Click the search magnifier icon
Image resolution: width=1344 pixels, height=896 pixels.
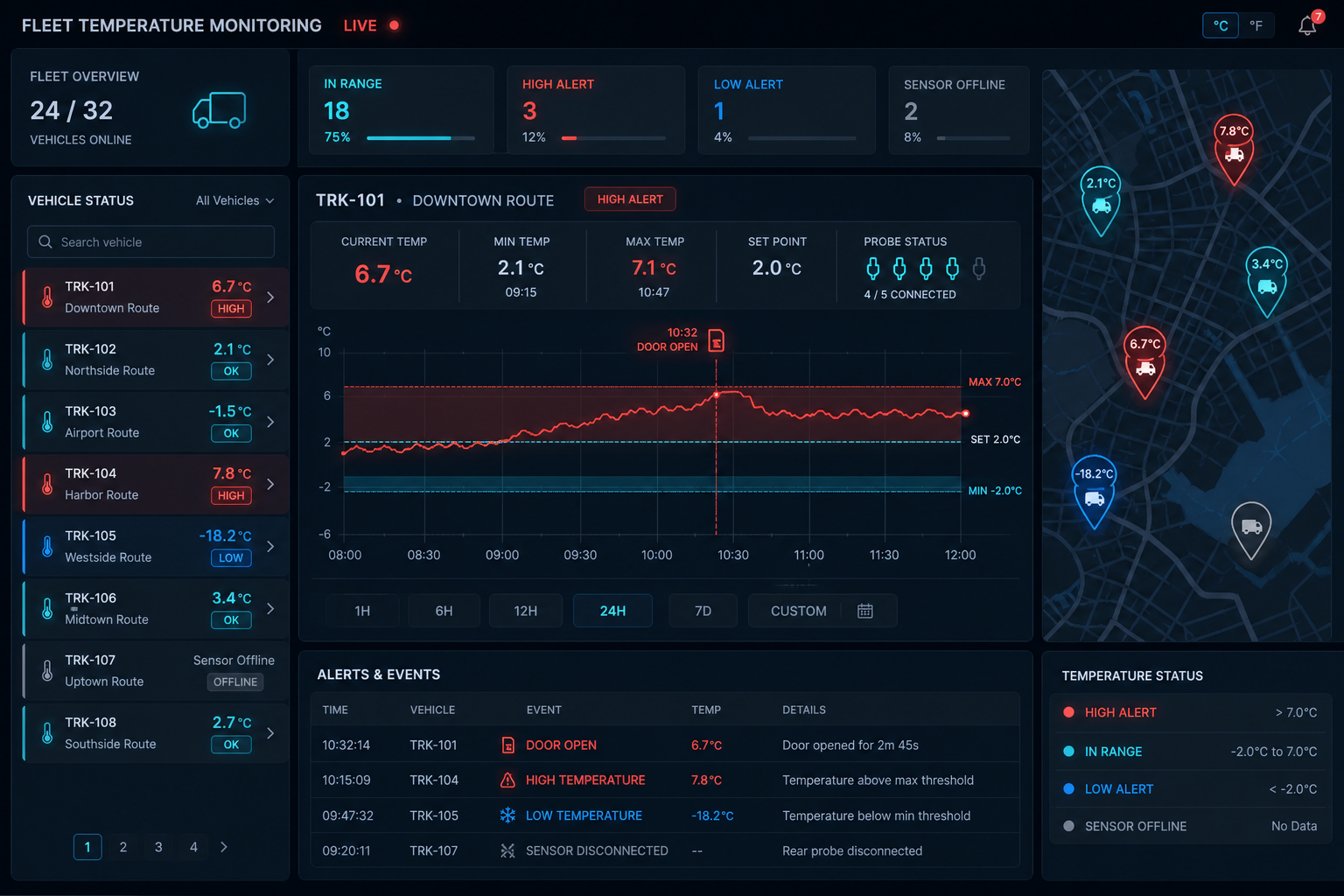tap(45, 241)
